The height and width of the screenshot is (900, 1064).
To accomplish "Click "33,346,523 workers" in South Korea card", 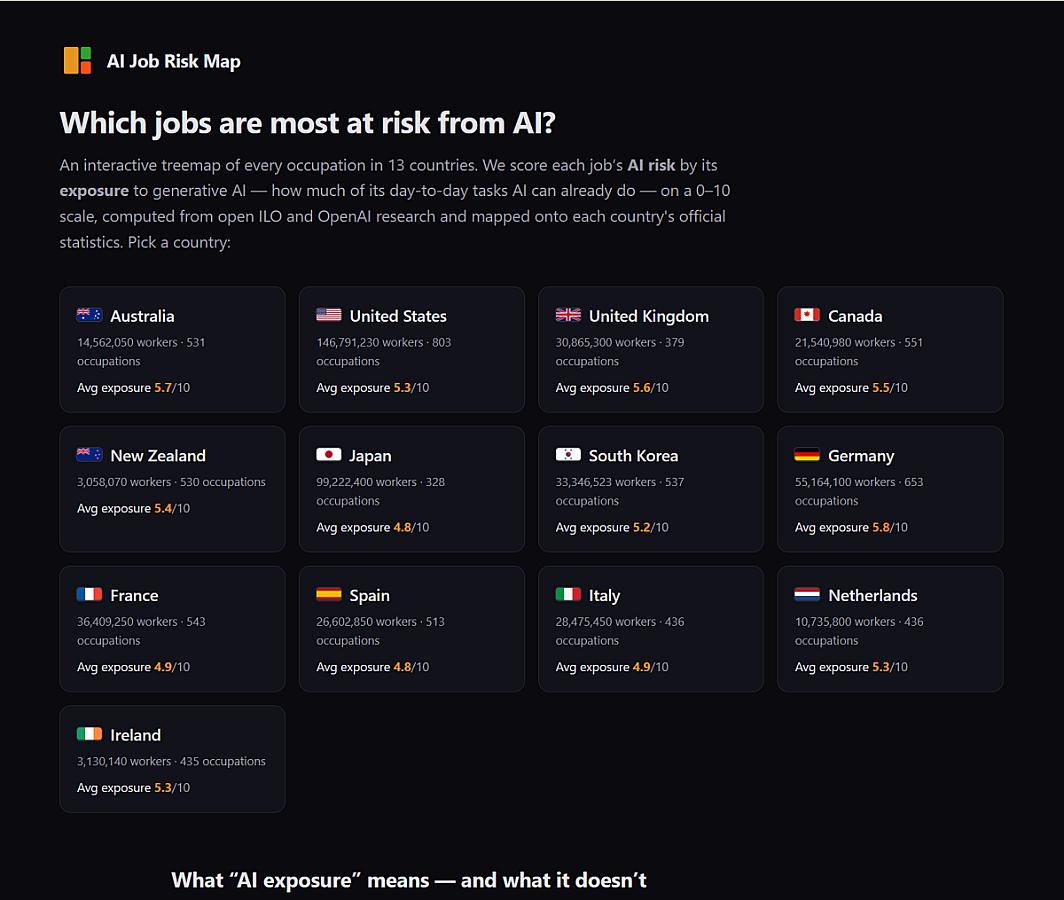I will coord(606,483).
